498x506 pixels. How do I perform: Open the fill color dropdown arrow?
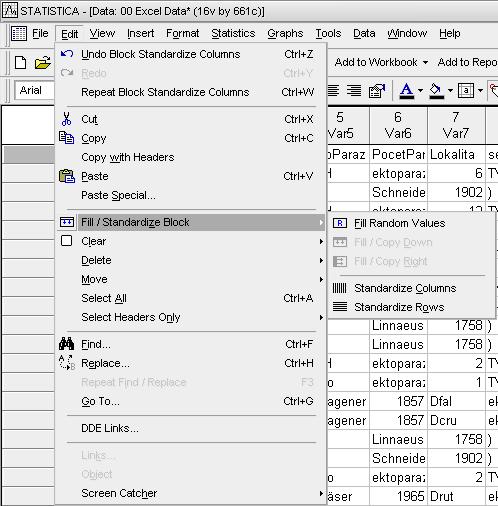pos(450,90)
